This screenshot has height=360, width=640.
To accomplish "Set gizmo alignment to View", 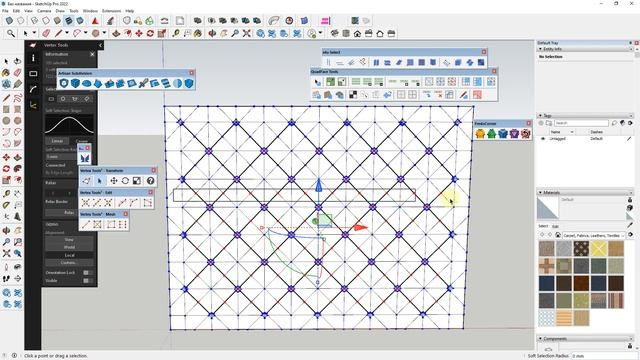I will pos(69,240).
